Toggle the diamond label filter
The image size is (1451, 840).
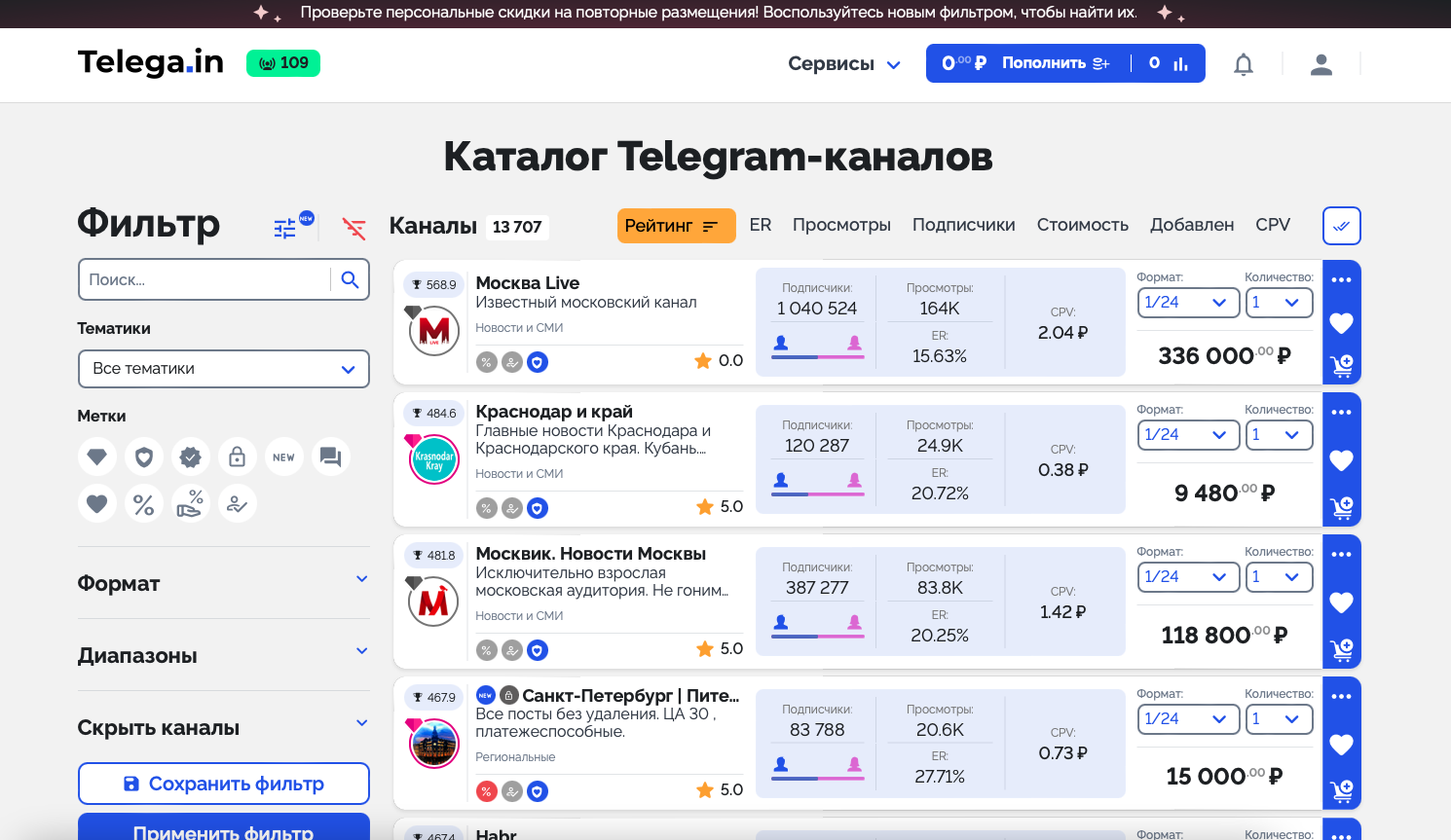[97, 457]
